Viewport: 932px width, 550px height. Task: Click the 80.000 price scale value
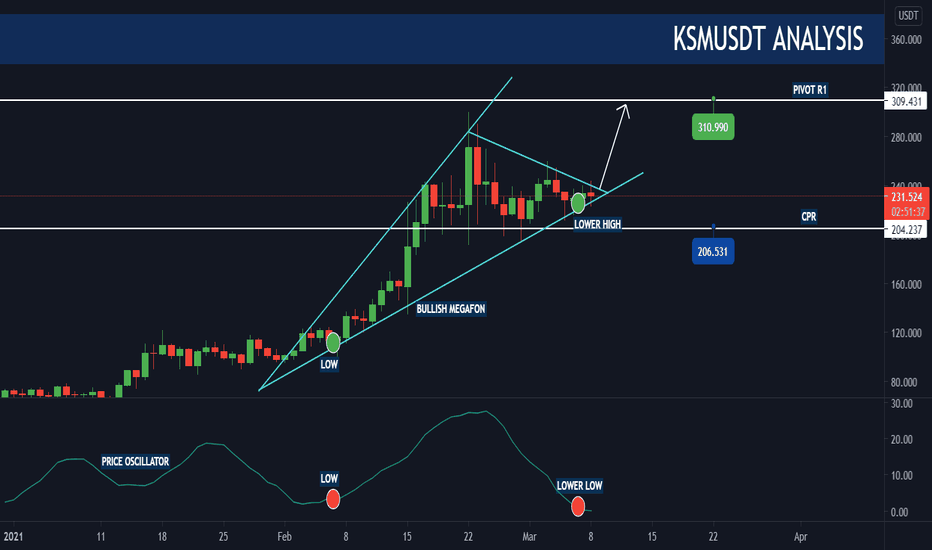pos(904,382)
